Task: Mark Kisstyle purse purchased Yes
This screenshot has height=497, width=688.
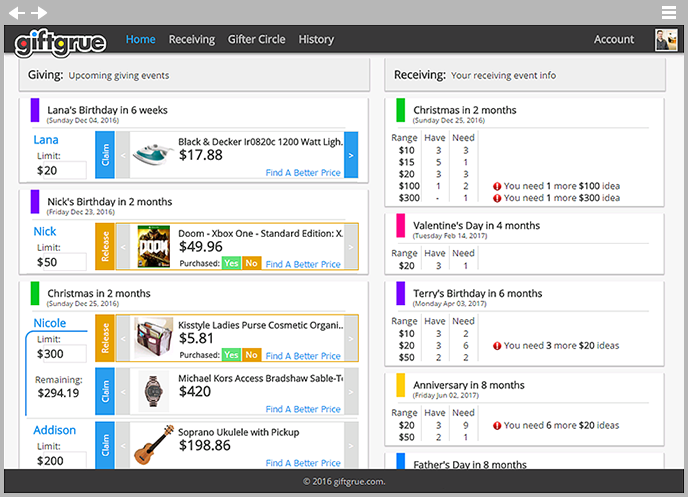Action: 231,354
